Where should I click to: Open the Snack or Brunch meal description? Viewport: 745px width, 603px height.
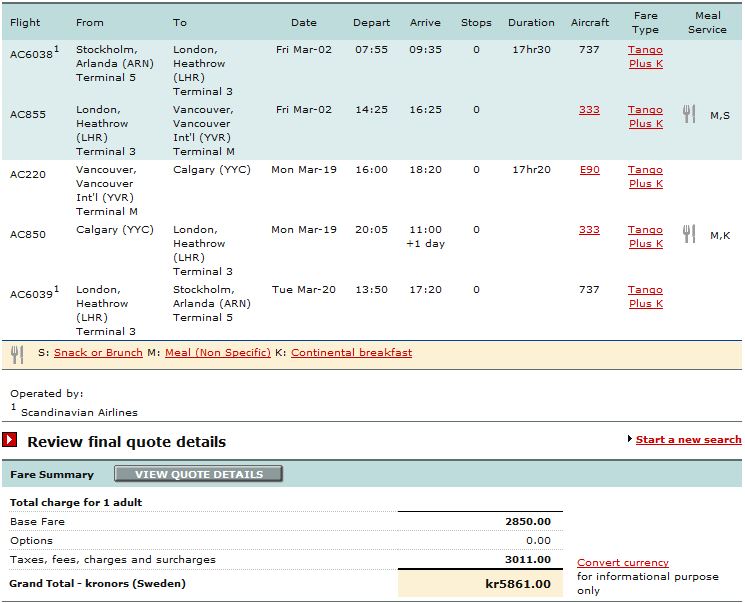click(x=98, y=353)
